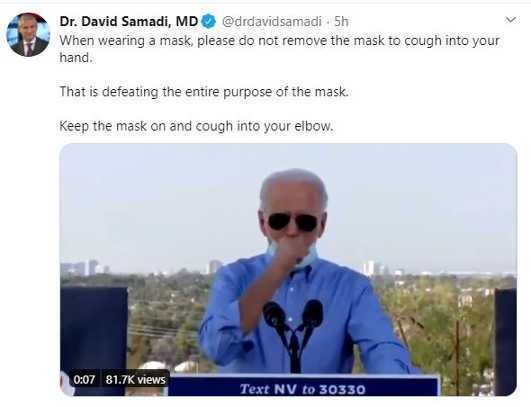Viewport: 531px width, 407px height.
Task: Play the embedded tweet video
Action: [288, 270]
